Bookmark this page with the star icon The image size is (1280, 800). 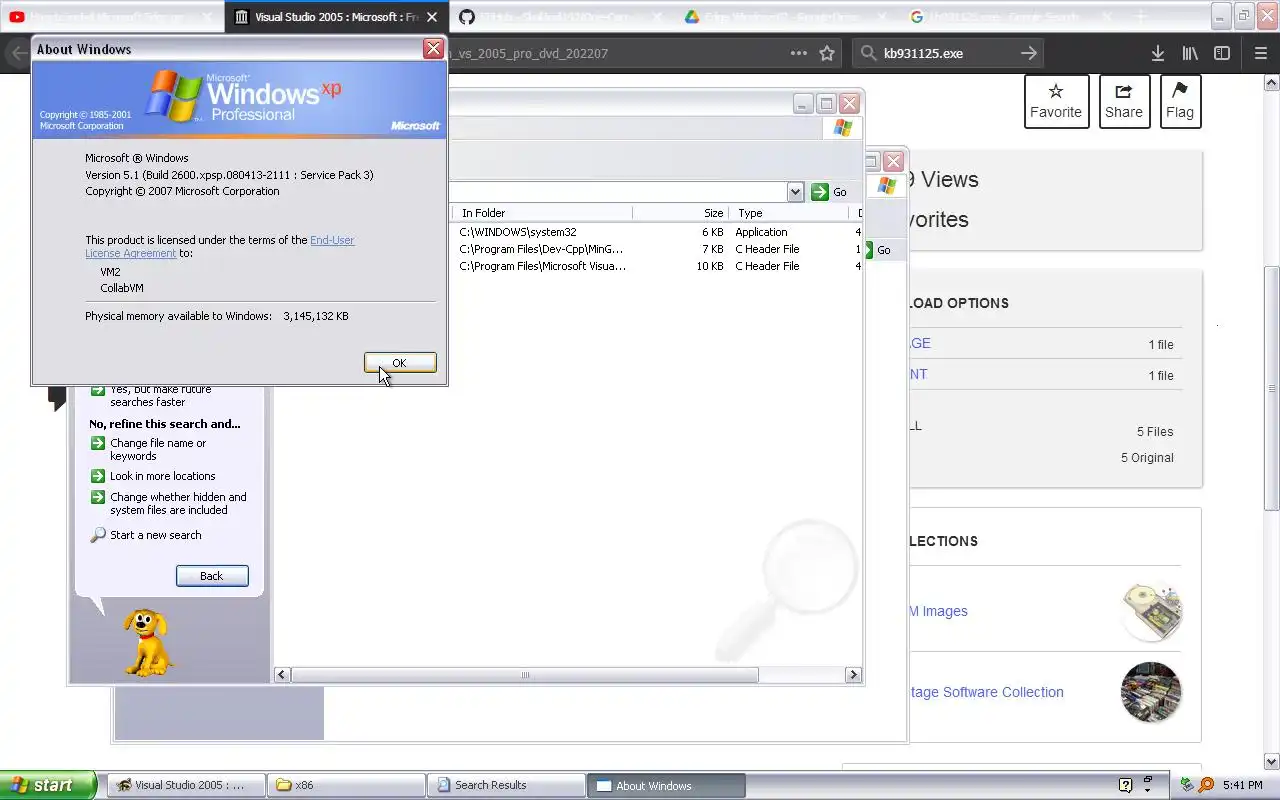tap(827, 53)
